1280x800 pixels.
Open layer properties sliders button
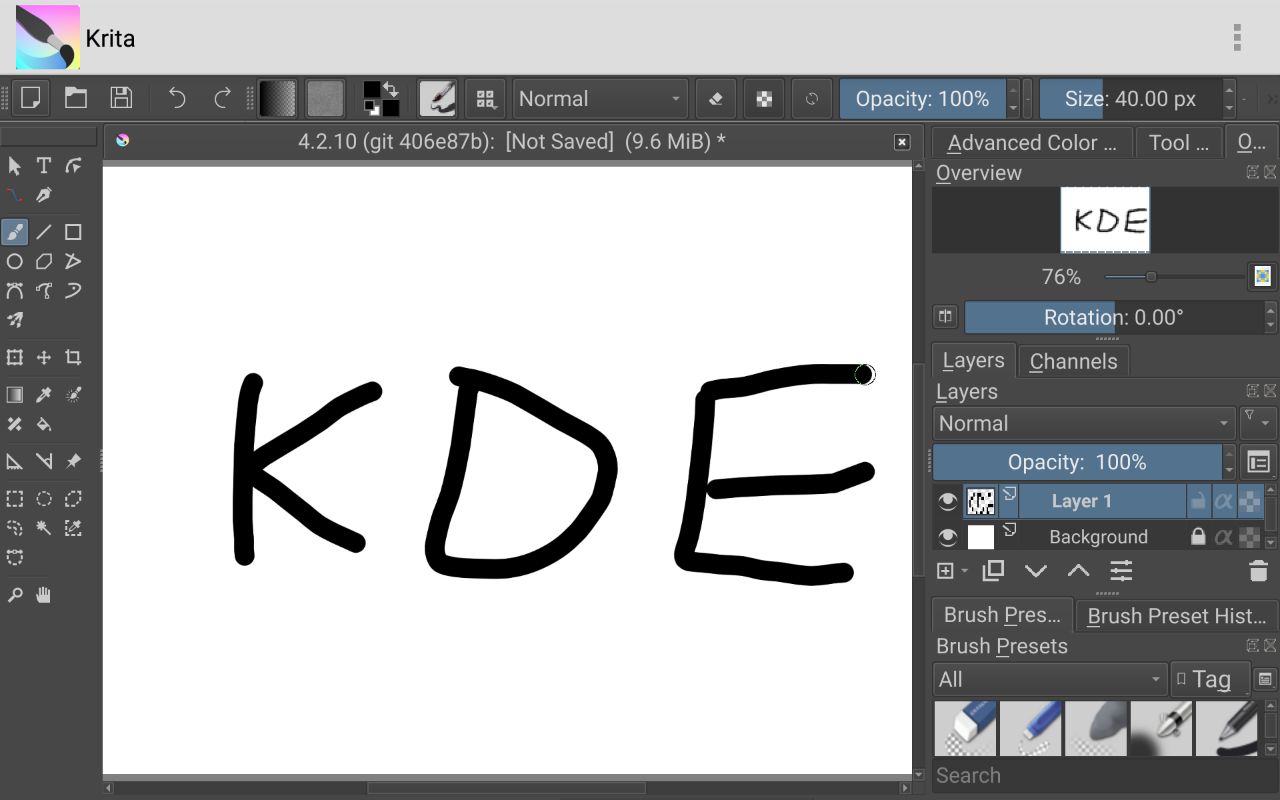coord(1121,571)
